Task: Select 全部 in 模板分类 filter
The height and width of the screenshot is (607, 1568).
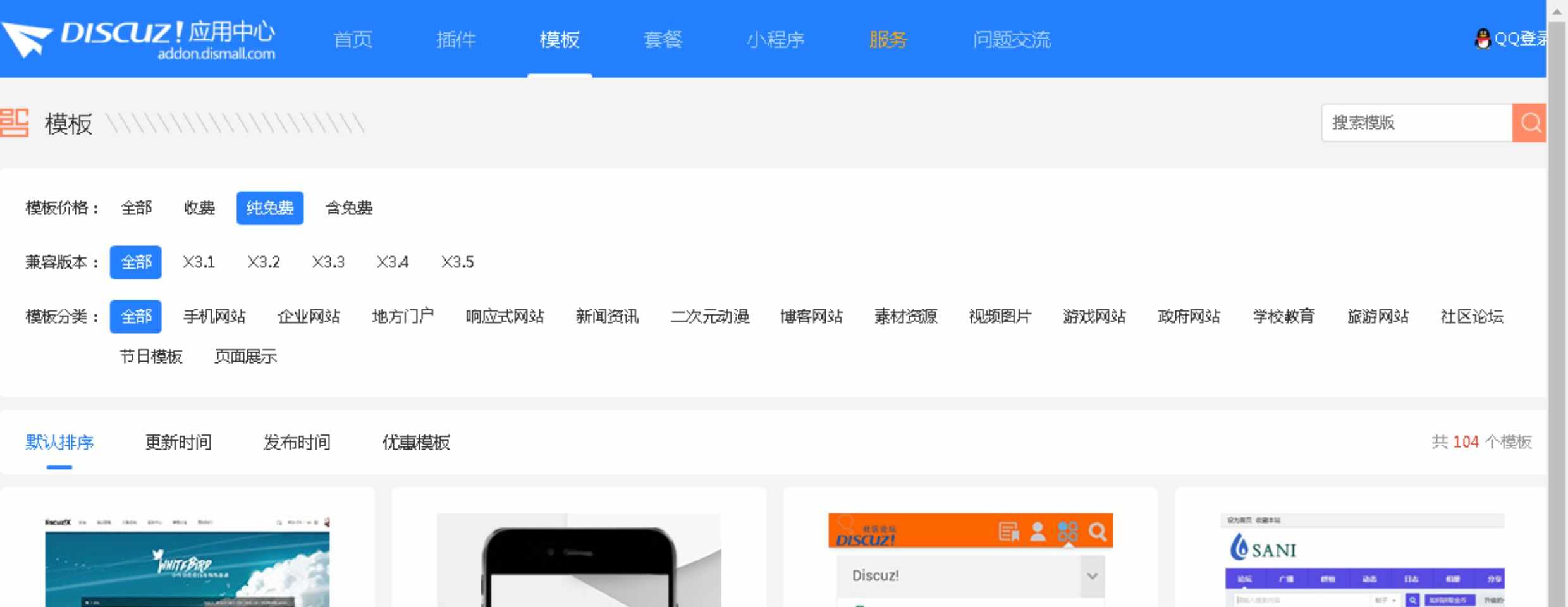Action: [136, 317]
